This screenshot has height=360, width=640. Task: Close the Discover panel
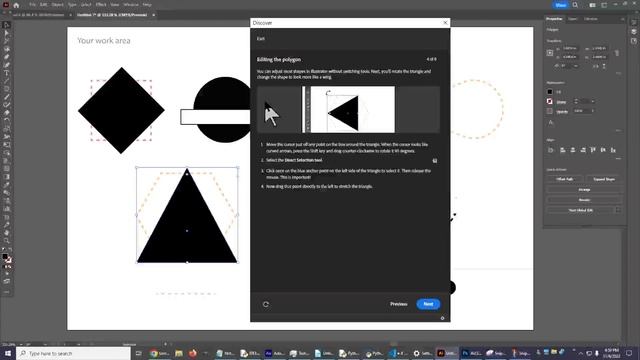tap(445, 23)
